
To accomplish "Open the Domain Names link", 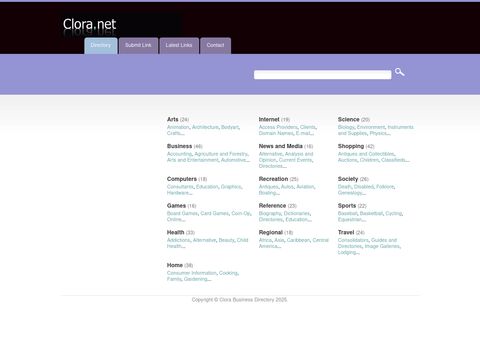I will pyautogui.click(x=276, y=133).
